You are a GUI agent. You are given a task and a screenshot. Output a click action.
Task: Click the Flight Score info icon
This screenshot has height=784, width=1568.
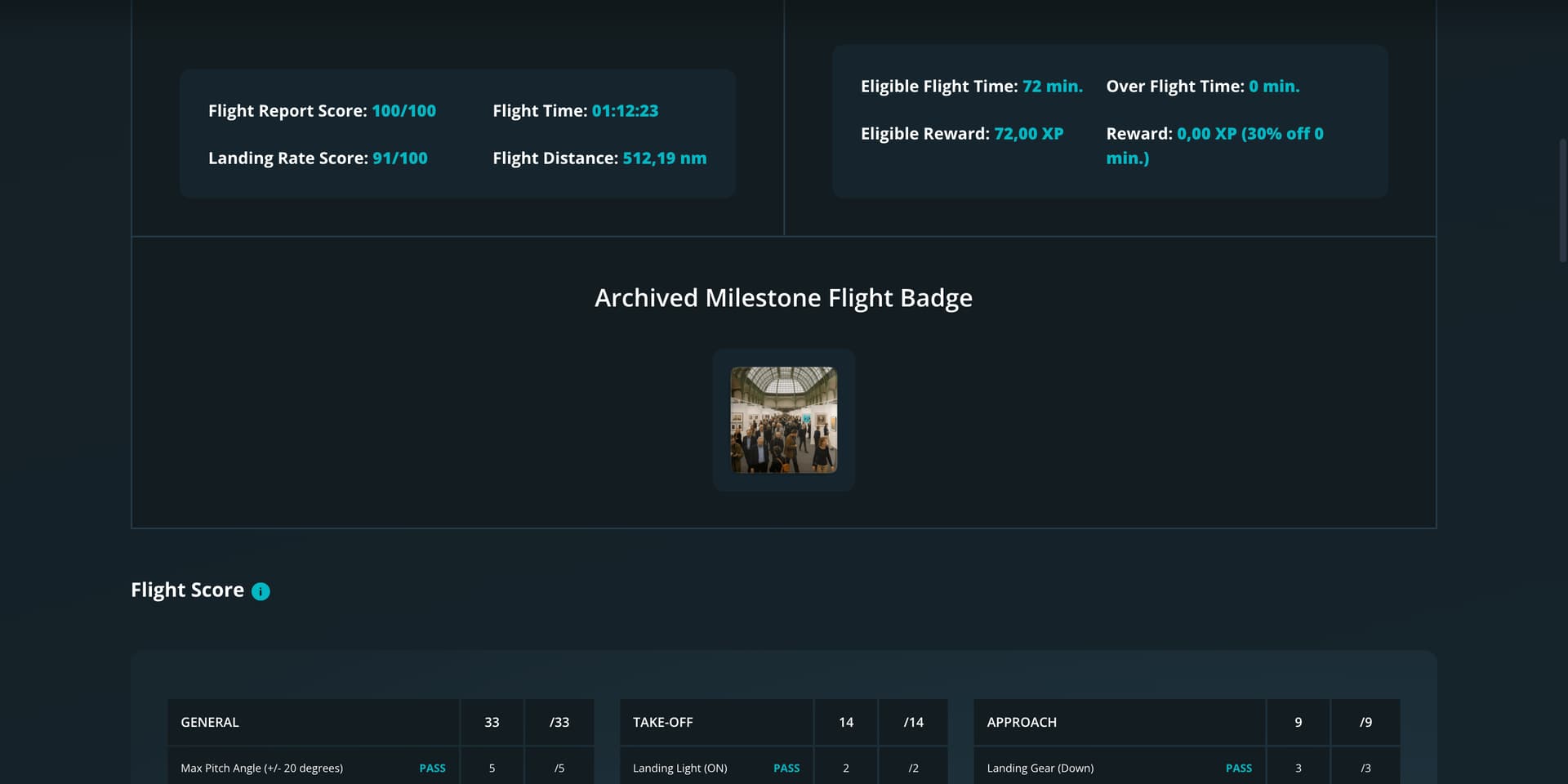(261, 591)
